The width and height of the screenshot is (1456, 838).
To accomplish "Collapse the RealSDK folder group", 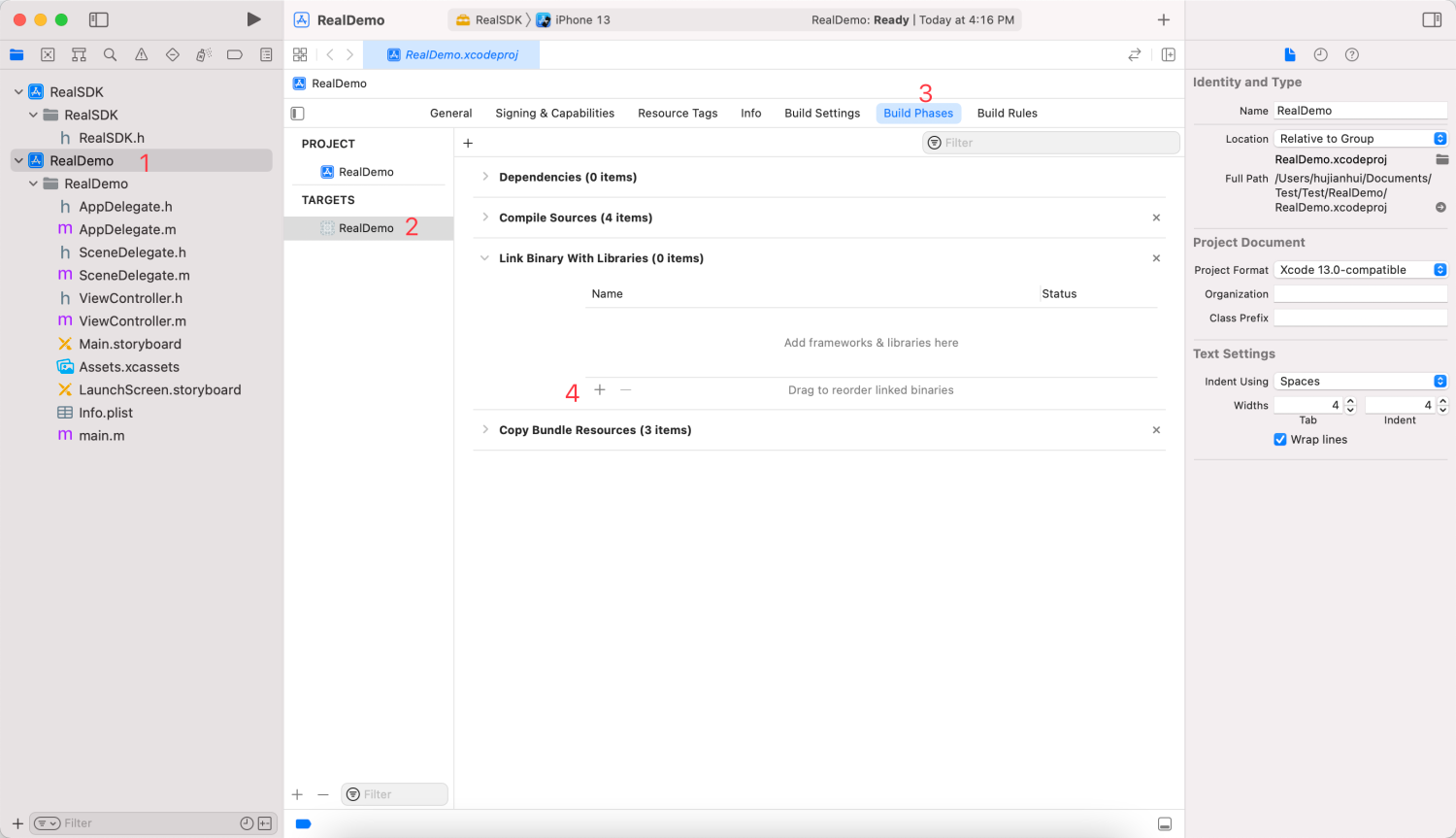I will click(33, 115).
